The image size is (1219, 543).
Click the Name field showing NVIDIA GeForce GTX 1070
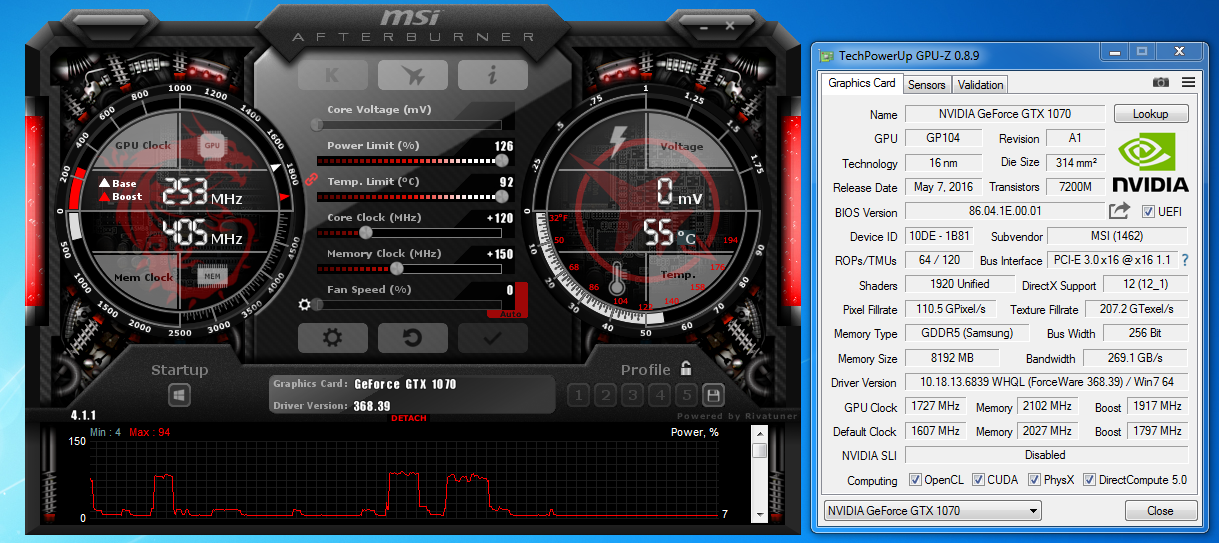[1005, 114]
